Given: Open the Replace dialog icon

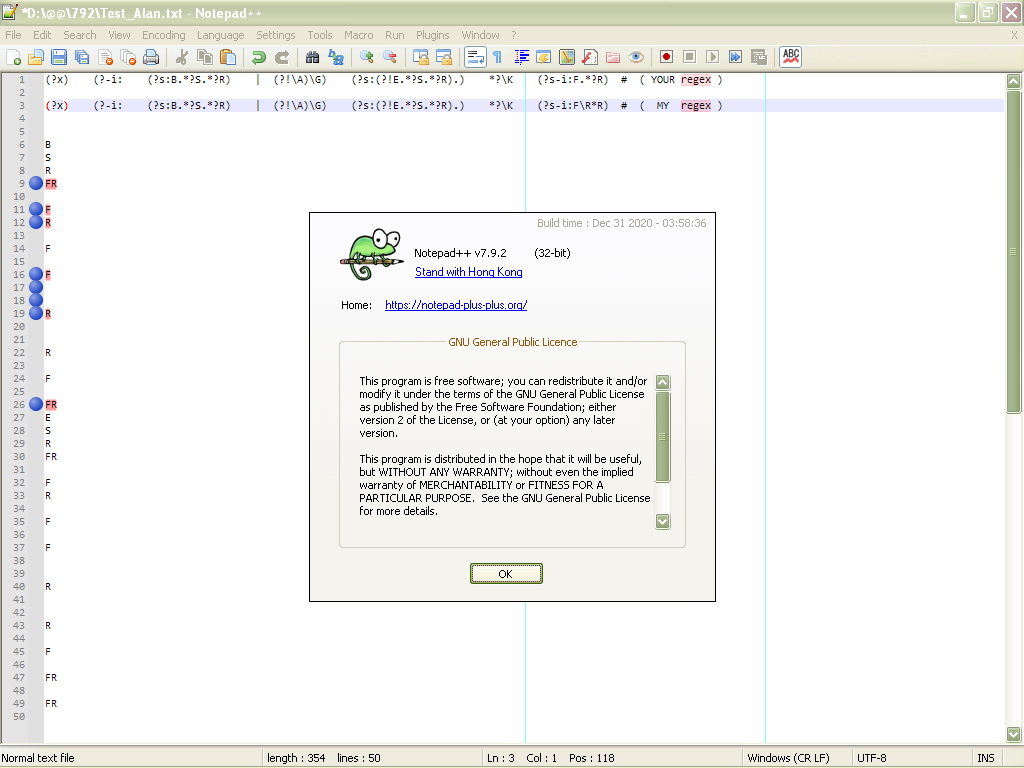Looking at the screenshot, I should pos(336,57).
